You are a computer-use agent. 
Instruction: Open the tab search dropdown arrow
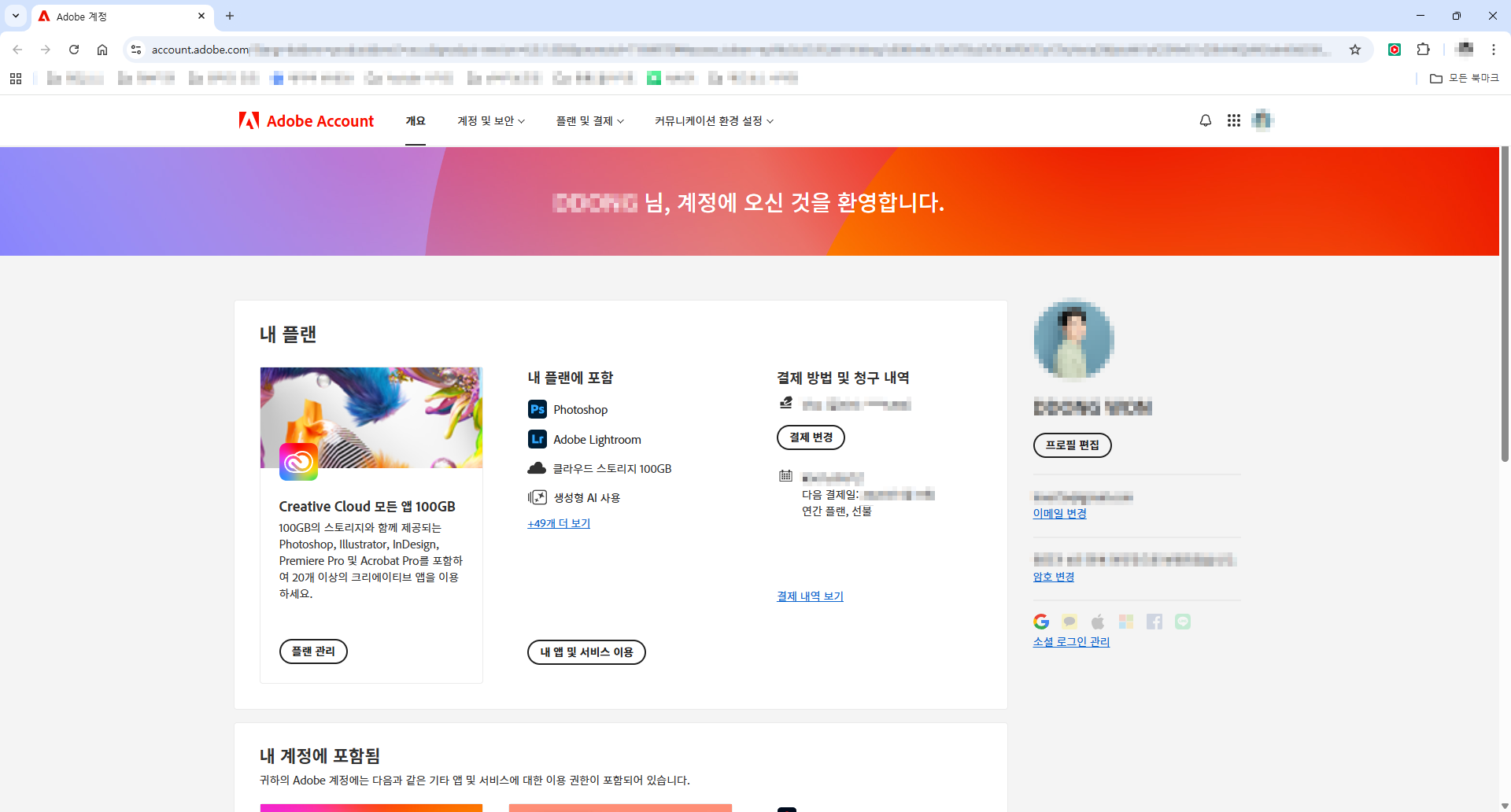pyautogui.click(x=16, y=16)
